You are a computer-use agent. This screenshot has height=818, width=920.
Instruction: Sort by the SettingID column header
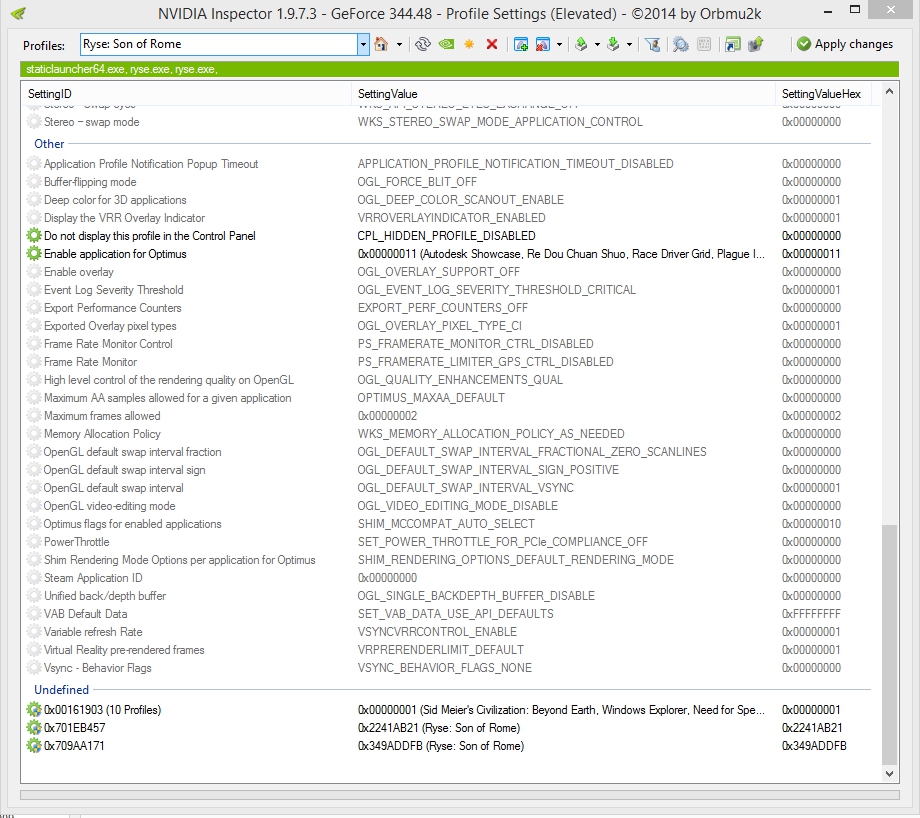pos(187,94)
